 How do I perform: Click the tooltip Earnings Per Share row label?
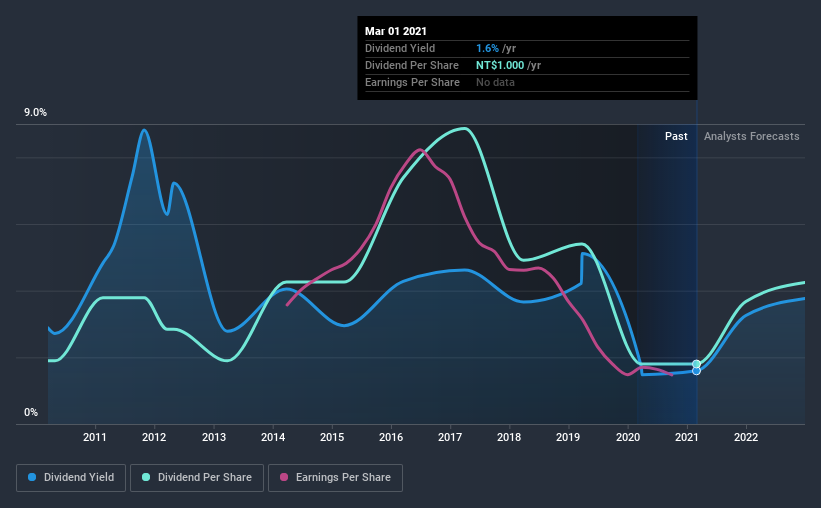[413, 82]
